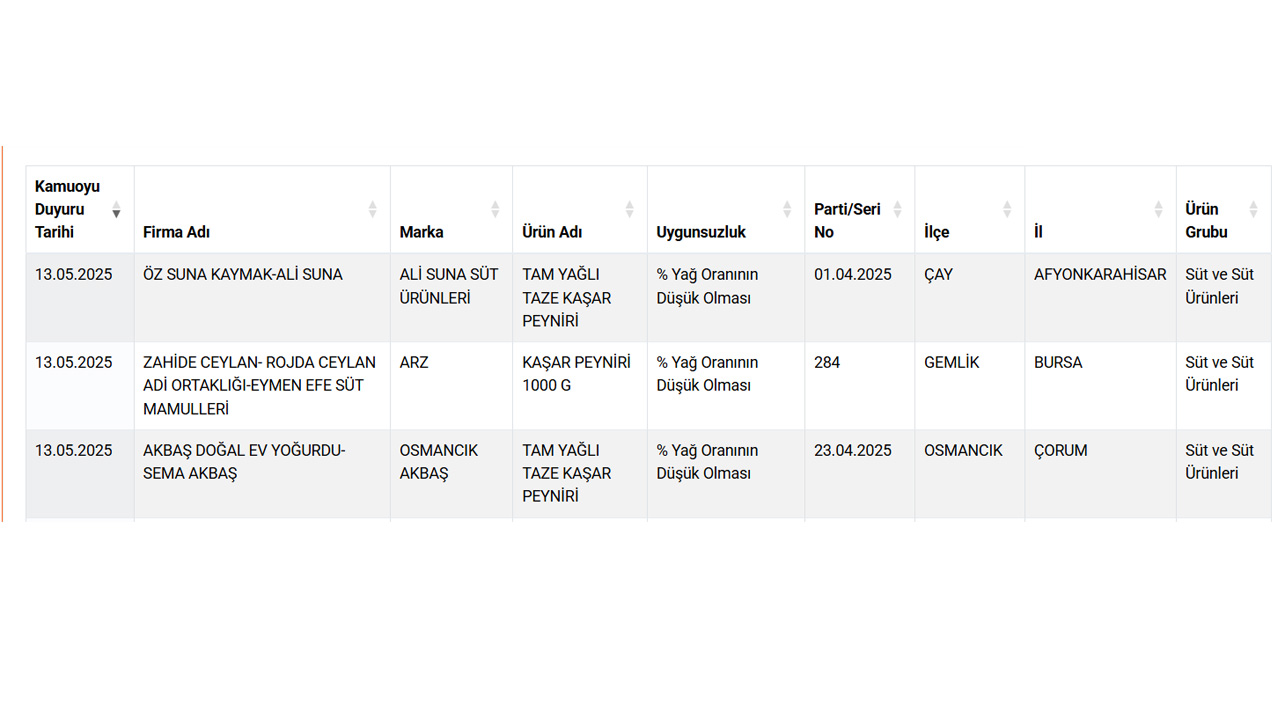The height and width of the screenshot is (720, 1280).
Task: Select OSMANCIK AKBAŞ brand cell
Action: pyautogui.click(x=439, y=462)
